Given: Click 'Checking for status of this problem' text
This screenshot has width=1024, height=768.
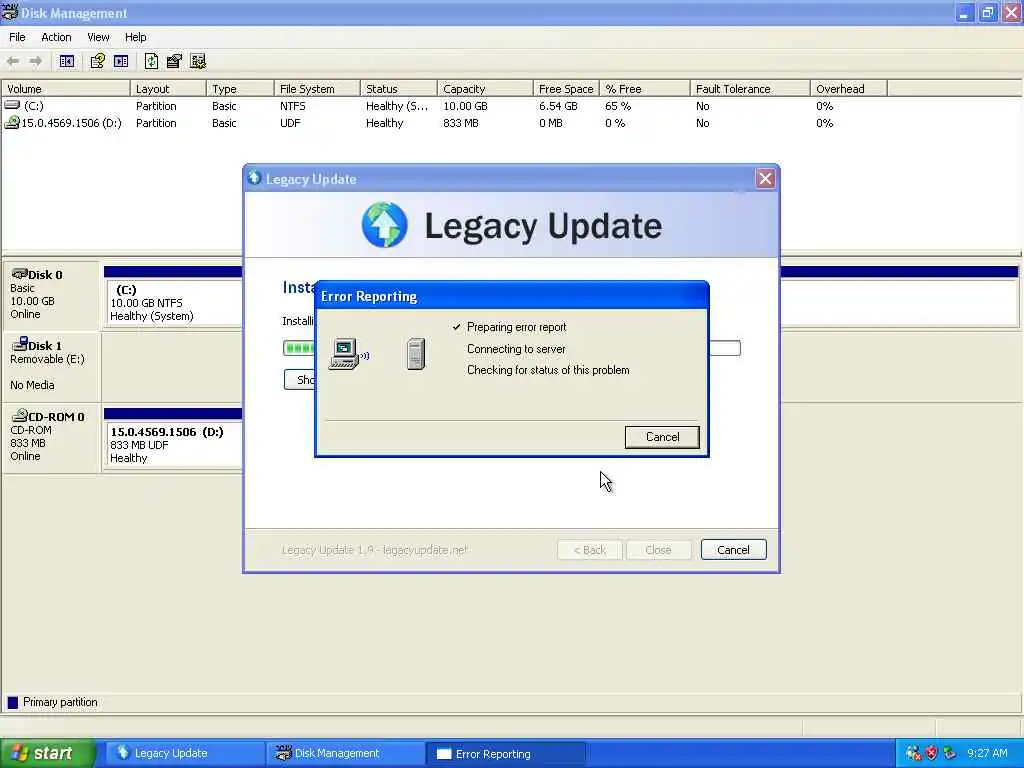Looking at the screenshot, I should (548, 370).
